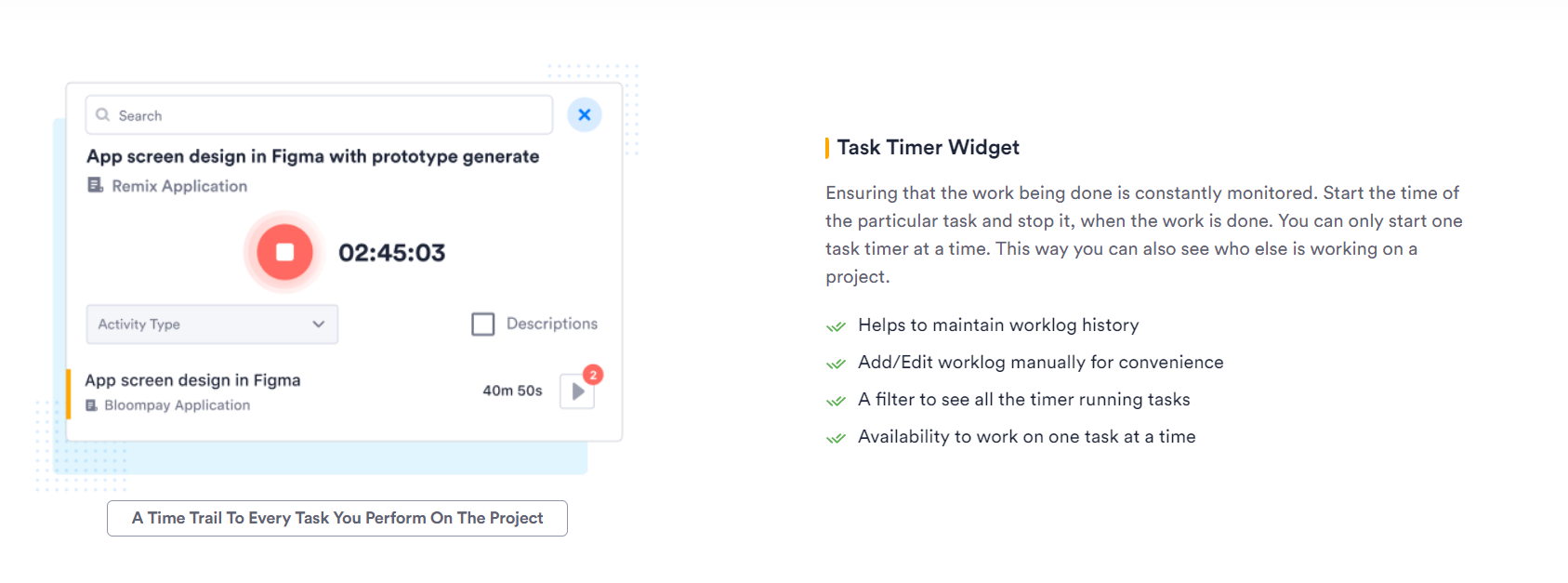1568x583 pixels.
Task: Click the Remix Application project label
Action: [x=179, y=186]
